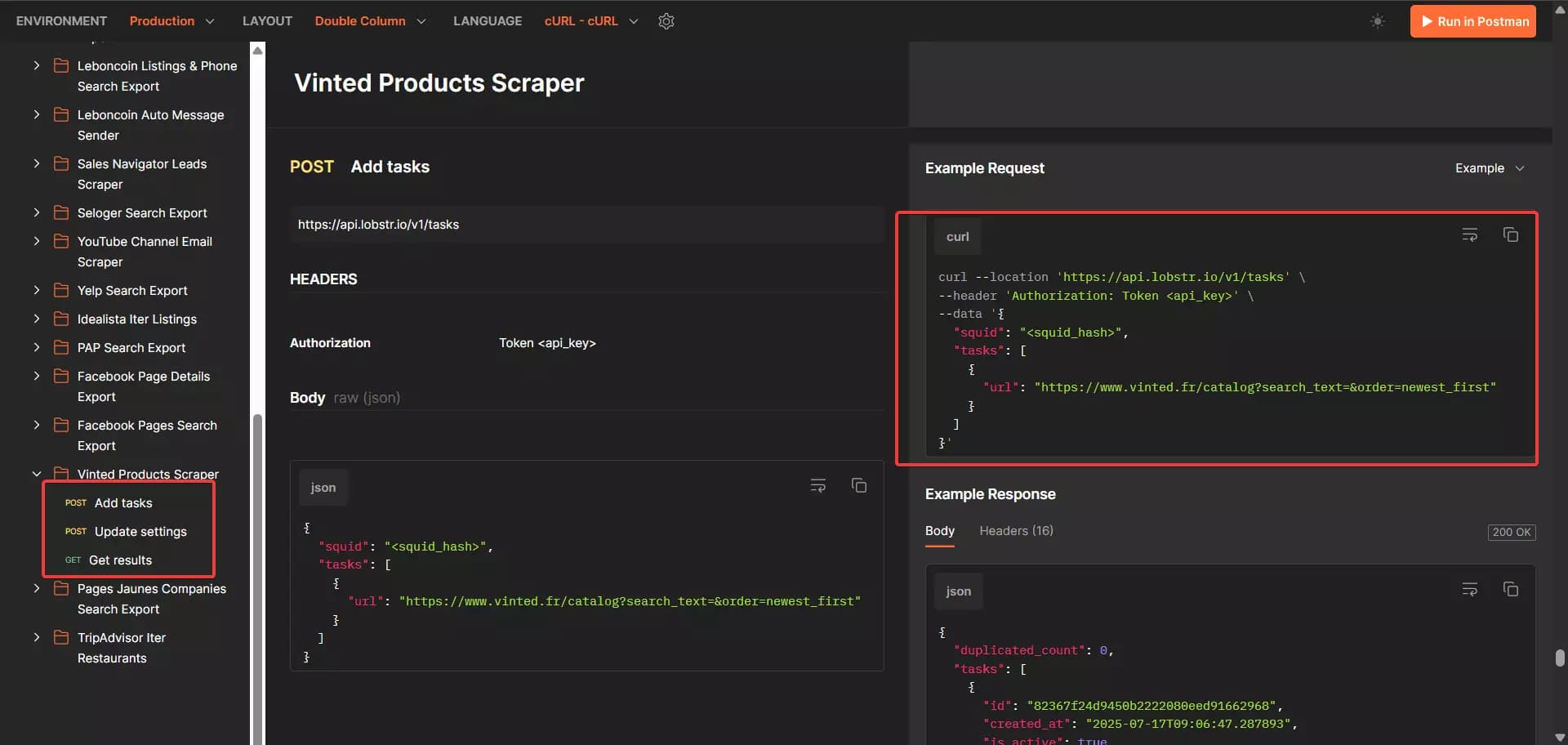Copy the JSON request body
This screenshot has height=745, width=1568.
tap(859, 484)
